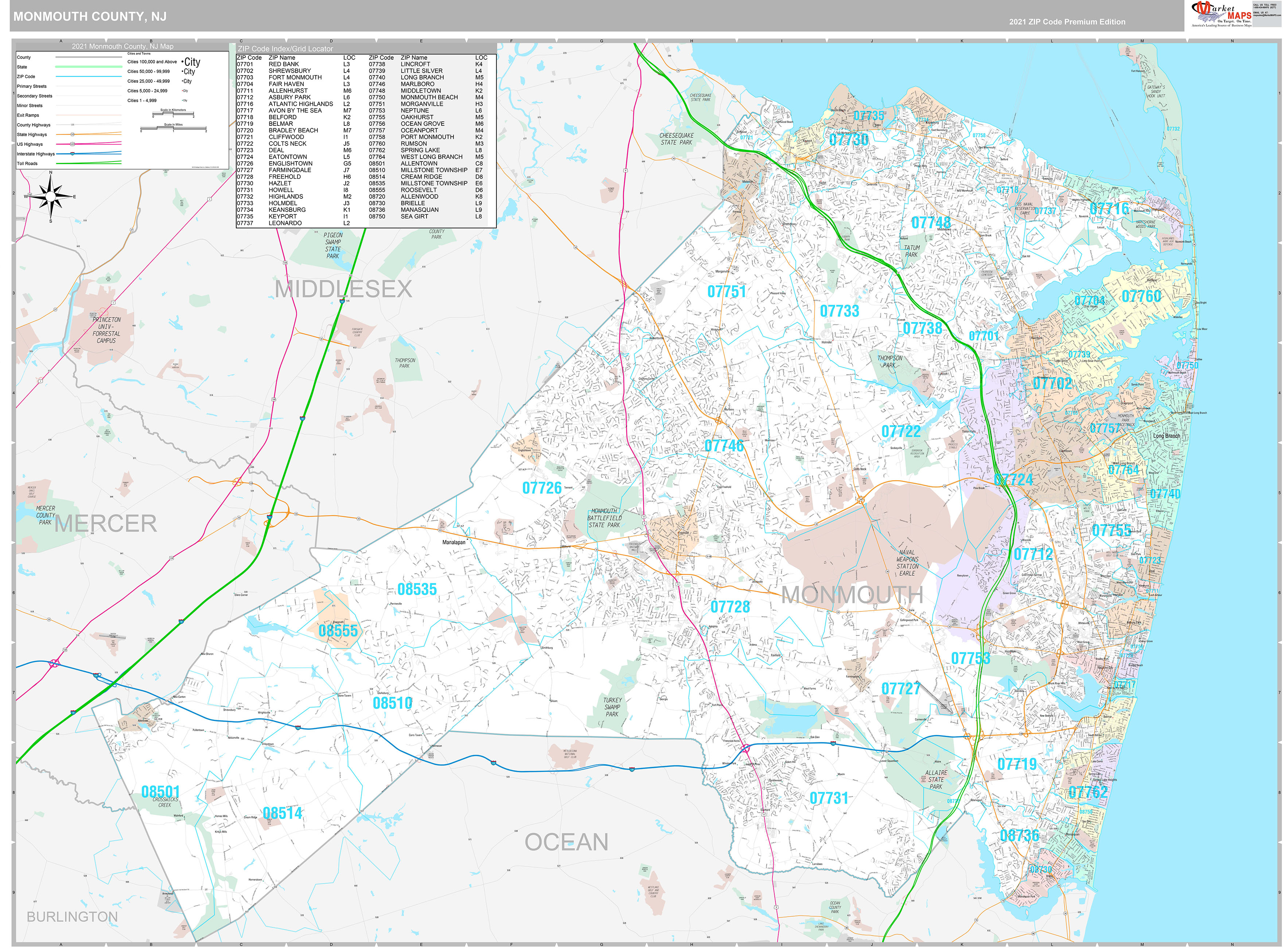Click the 07748 ZIP label on the map
1288x948 pixels.
(x=931, y=223)
